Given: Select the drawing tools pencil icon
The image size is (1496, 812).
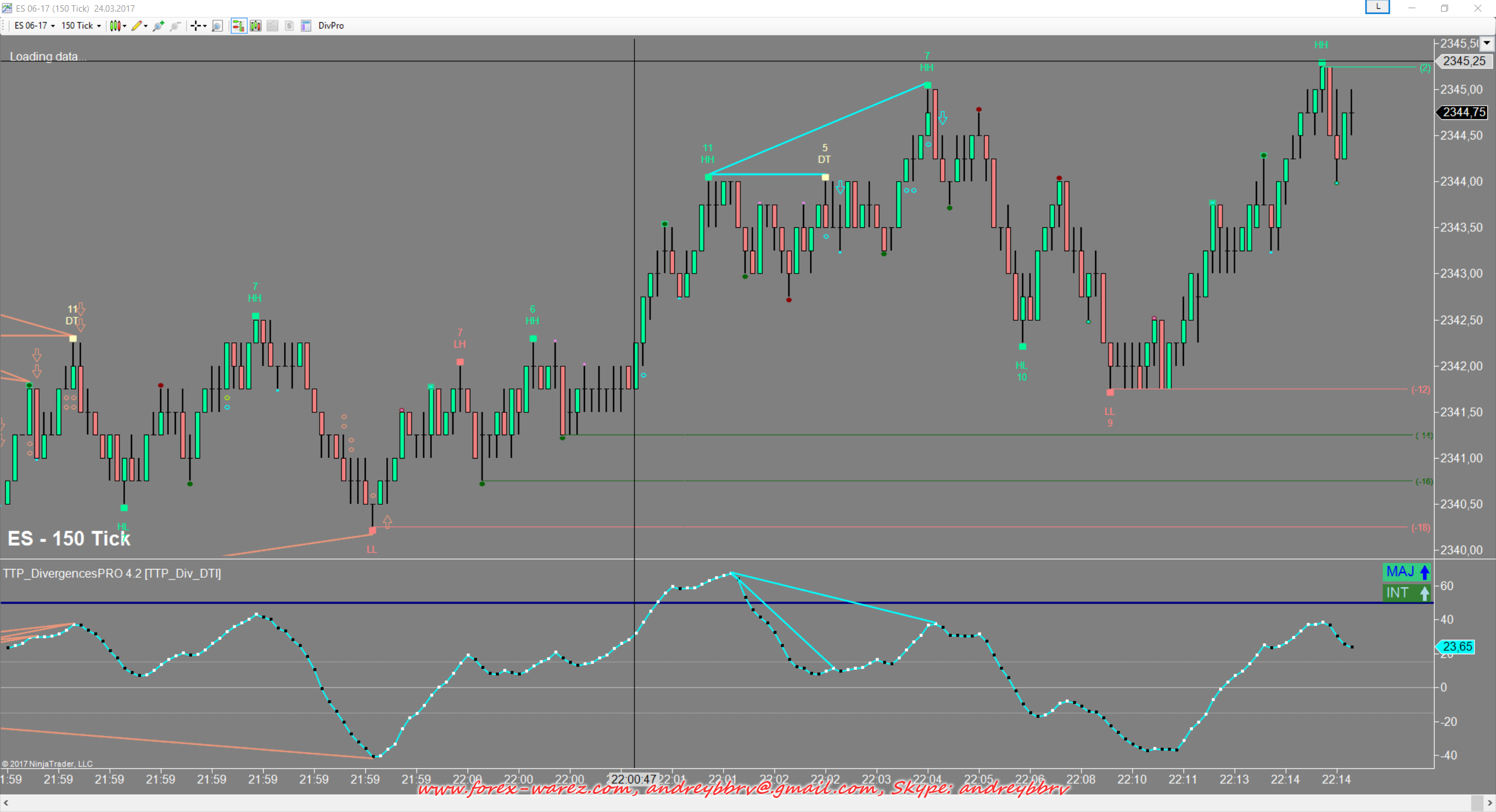Looking at the screenshot, I should (137, 26).
